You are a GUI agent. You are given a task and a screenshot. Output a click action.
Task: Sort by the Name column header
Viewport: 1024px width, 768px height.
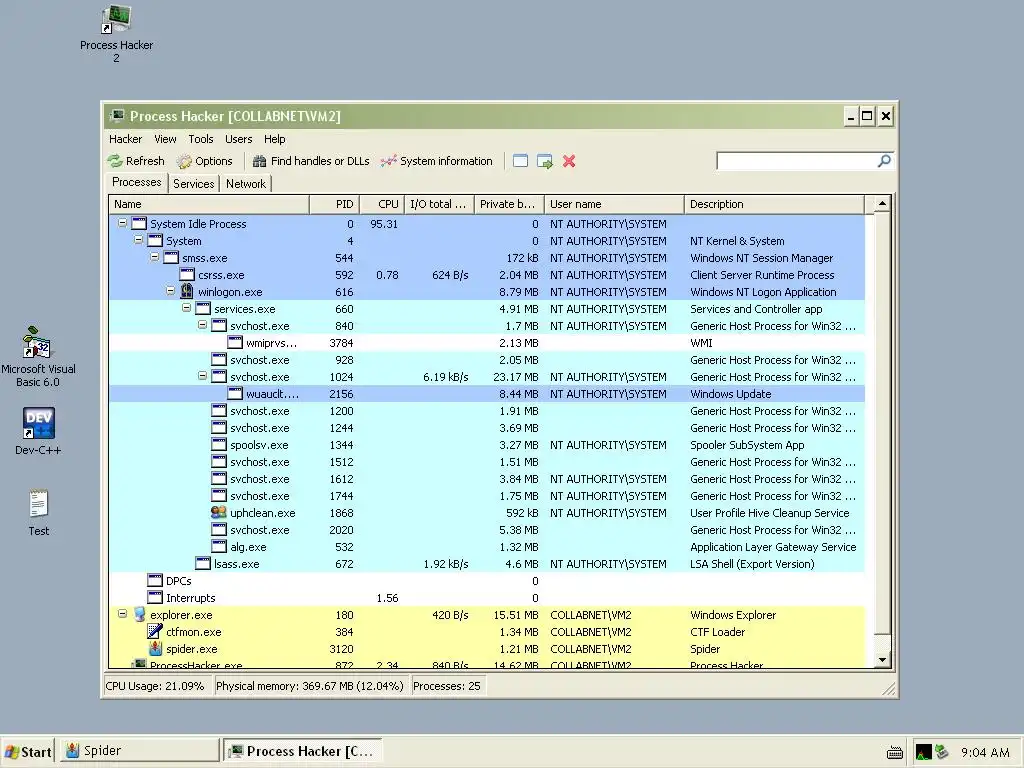209,204
